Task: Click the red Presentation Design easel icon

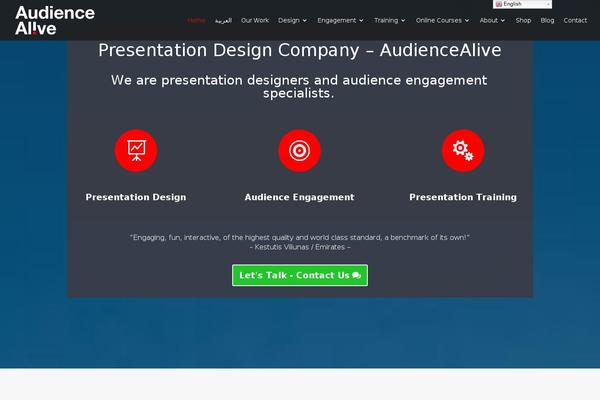Action: click(x=136, y=150)
